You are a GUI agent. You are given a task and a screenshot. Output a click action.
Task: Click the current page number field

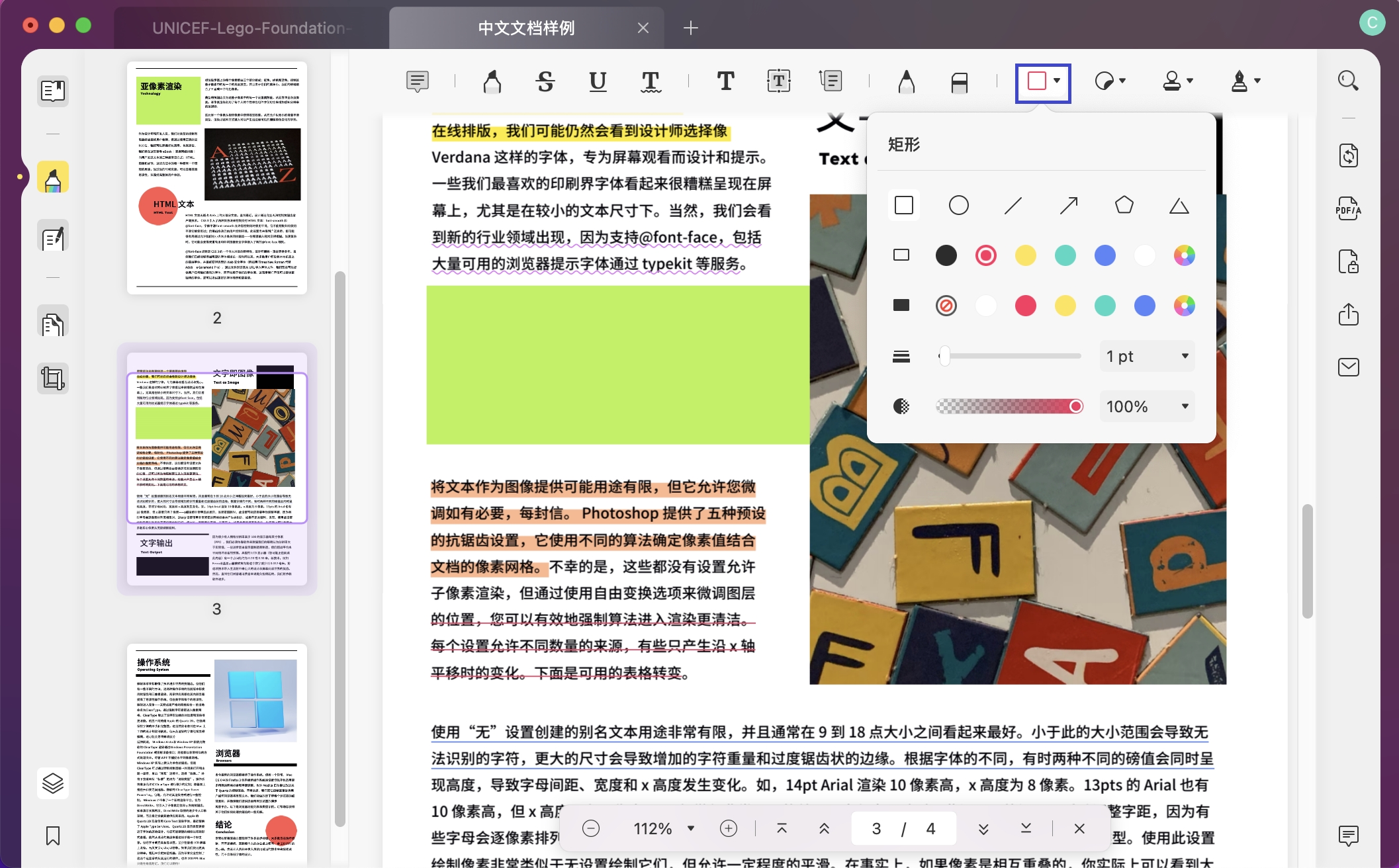pyautogui.click(x=876, y=828)
